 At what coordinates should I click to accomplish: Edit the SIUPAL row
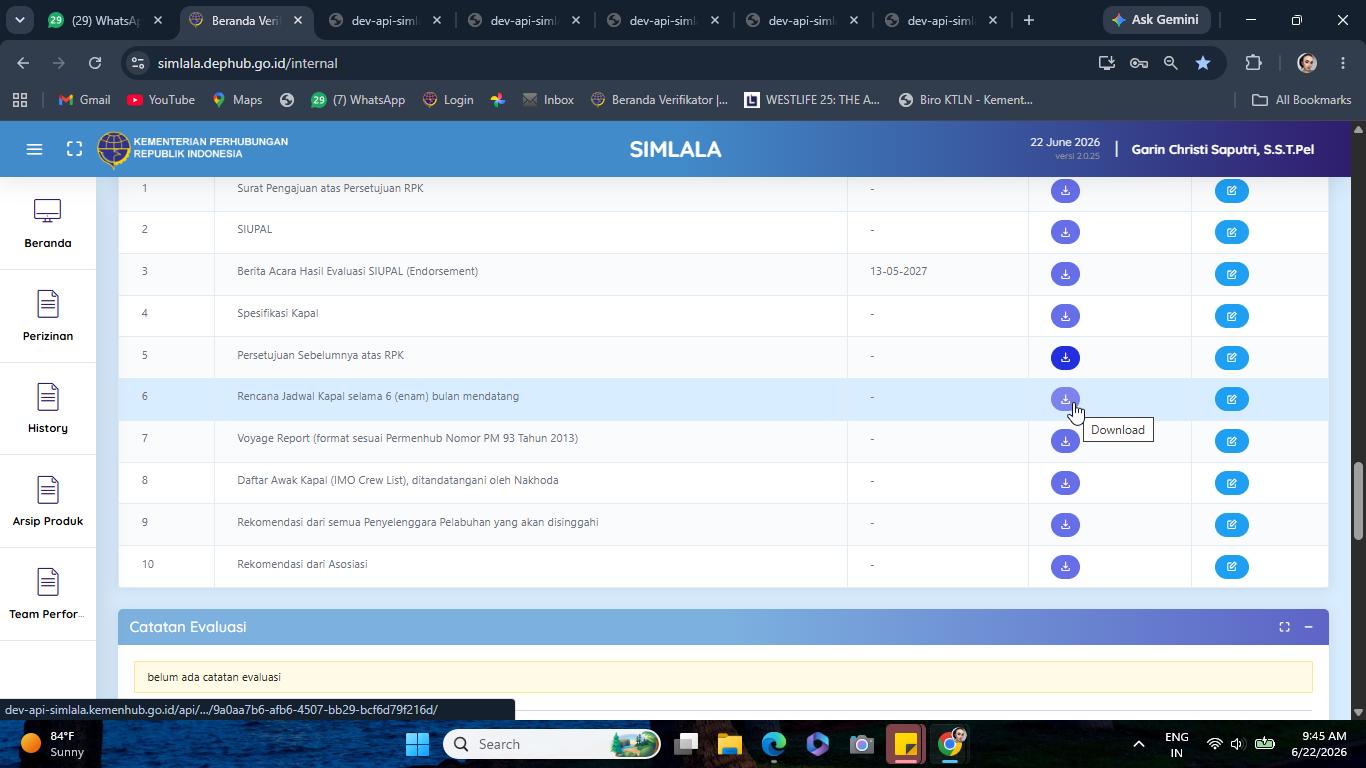(1231, 232)
